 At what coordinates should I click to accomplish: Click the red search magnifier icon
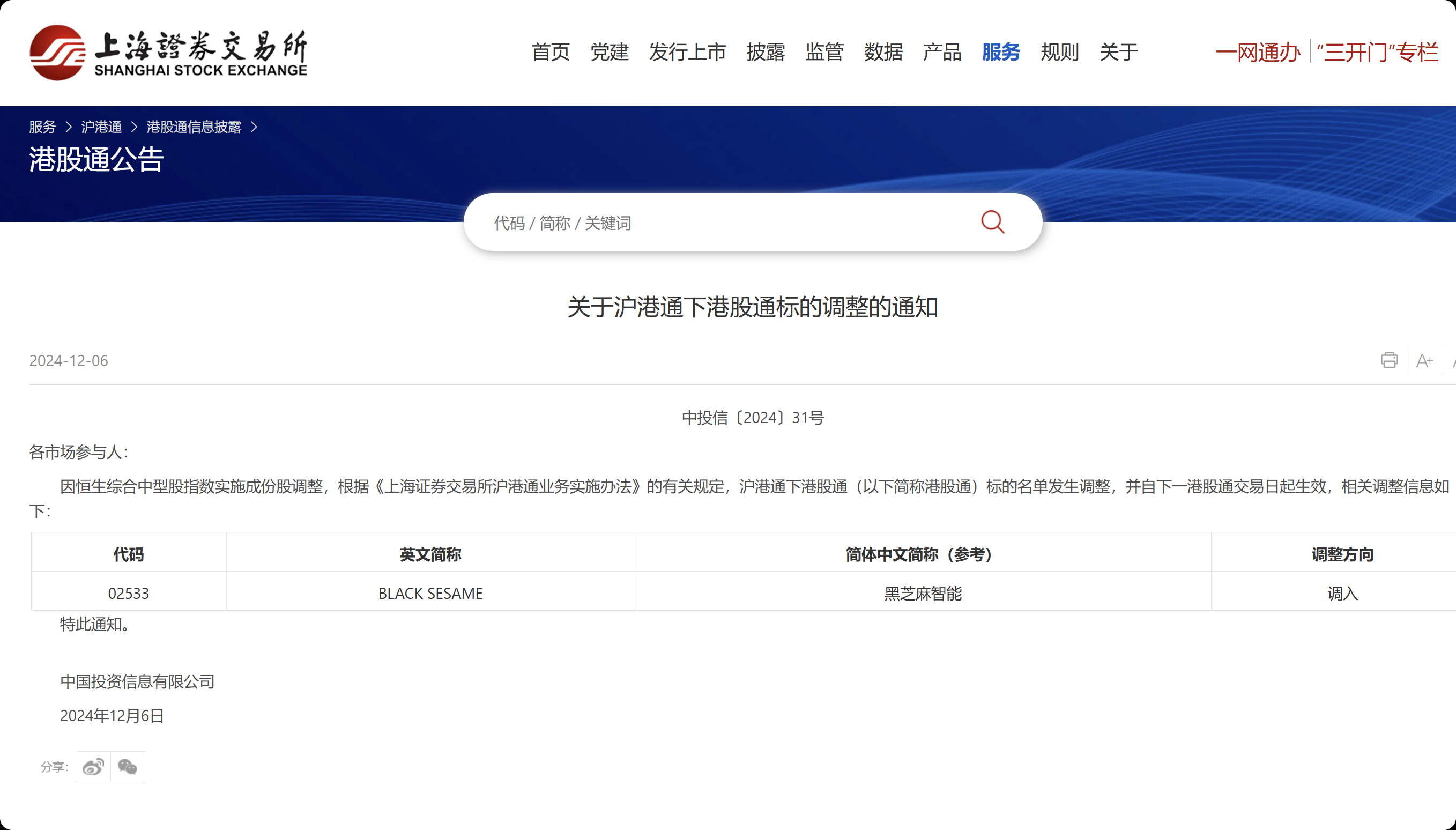[x=992, y=222]
